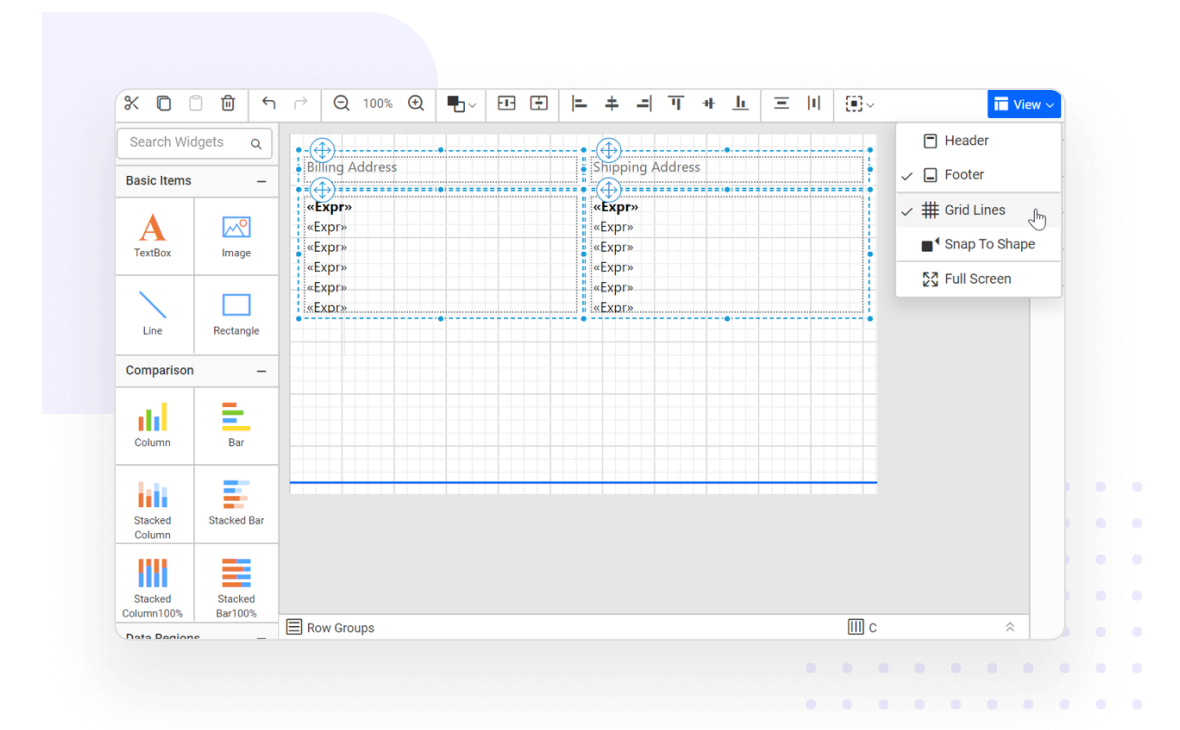Open the select-all items dropdown

pos(859,104)
